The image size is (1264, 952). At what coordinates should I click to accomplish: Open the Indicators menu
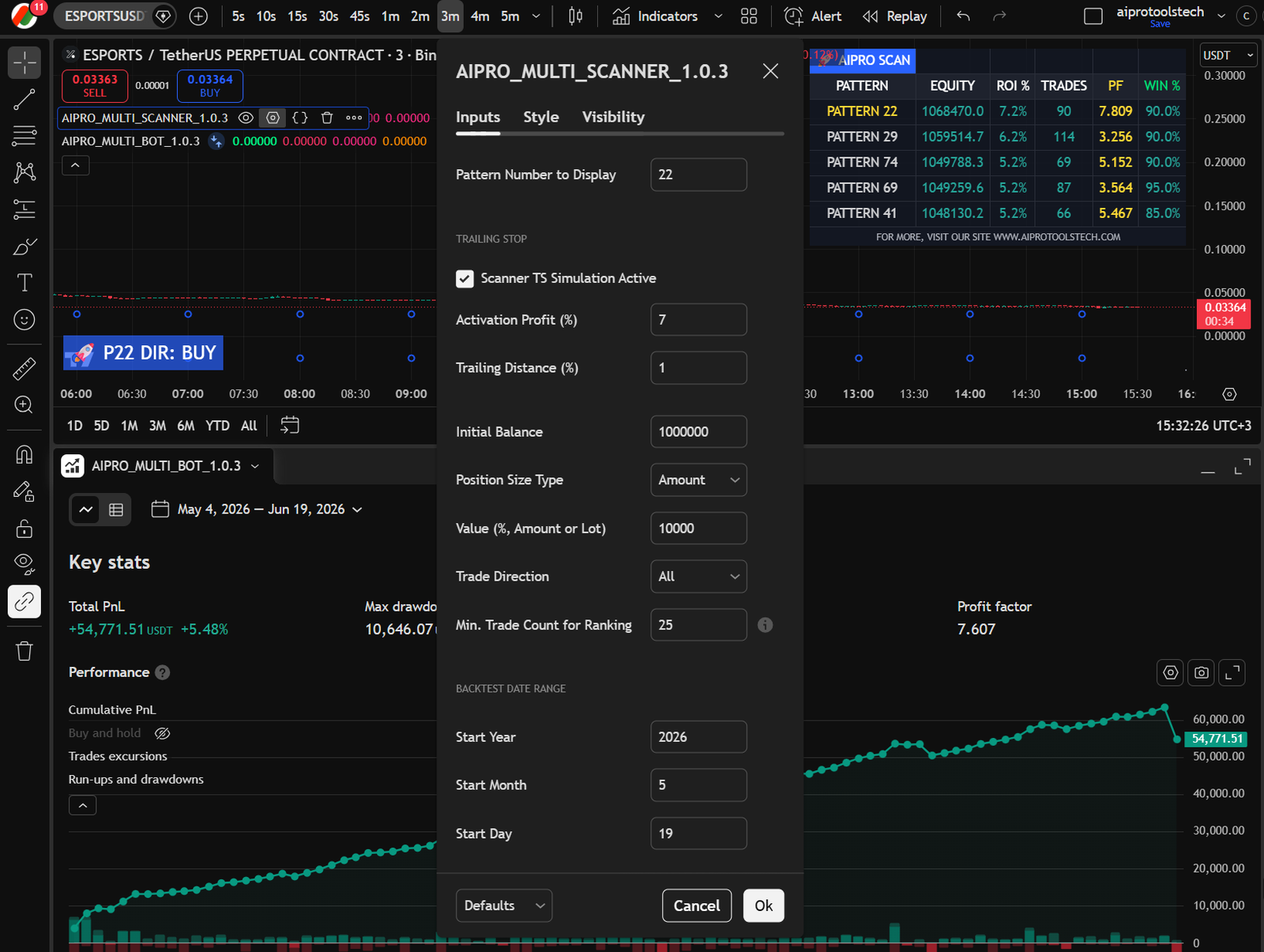tap(656, 16)
